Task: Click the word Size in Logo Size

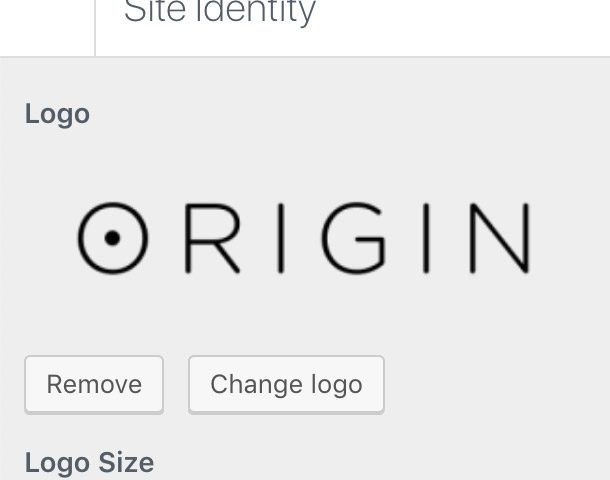Action: pos(126,462)
